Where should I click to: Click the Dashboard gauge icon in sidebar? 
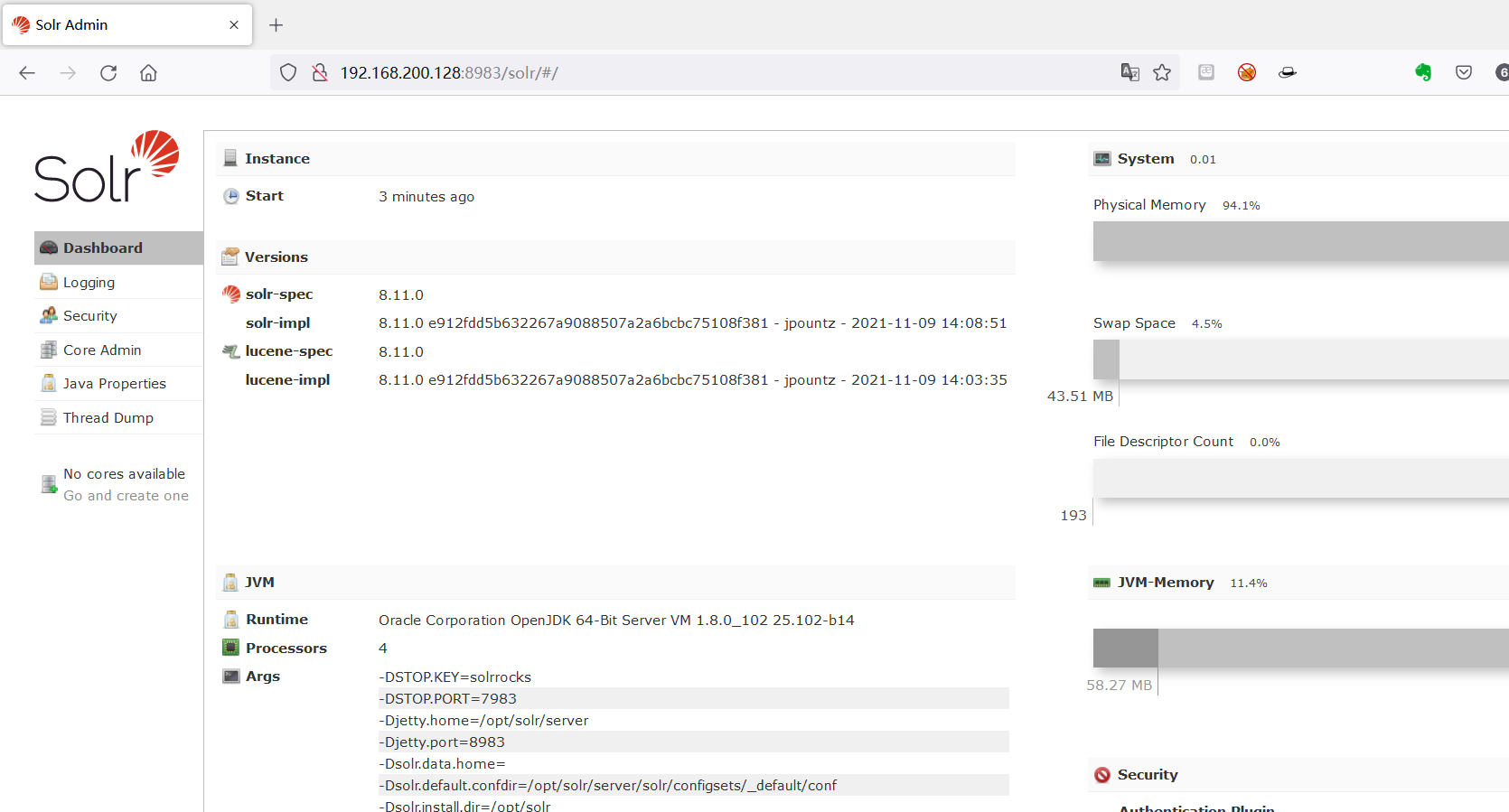[x=49, y=248]
